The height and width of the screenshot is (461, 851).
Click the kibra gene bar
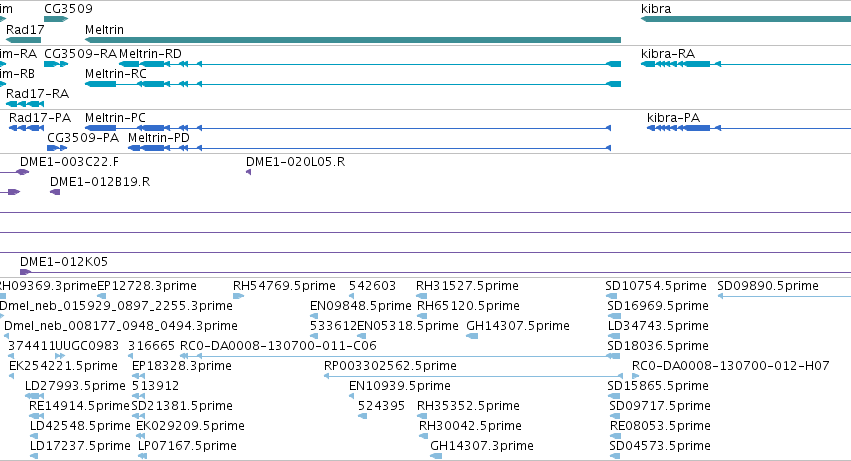pos(746,19)
